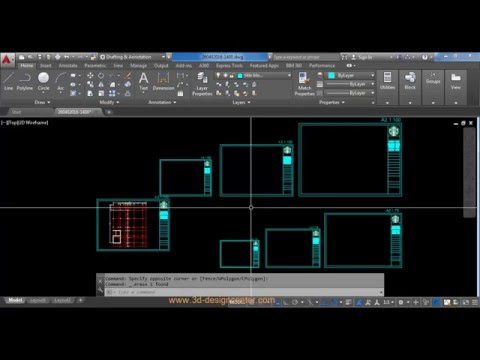This screenshot has height=360, width=480.
Task: Switch to the Annotate ribbon tab
Action: (68, 66)
